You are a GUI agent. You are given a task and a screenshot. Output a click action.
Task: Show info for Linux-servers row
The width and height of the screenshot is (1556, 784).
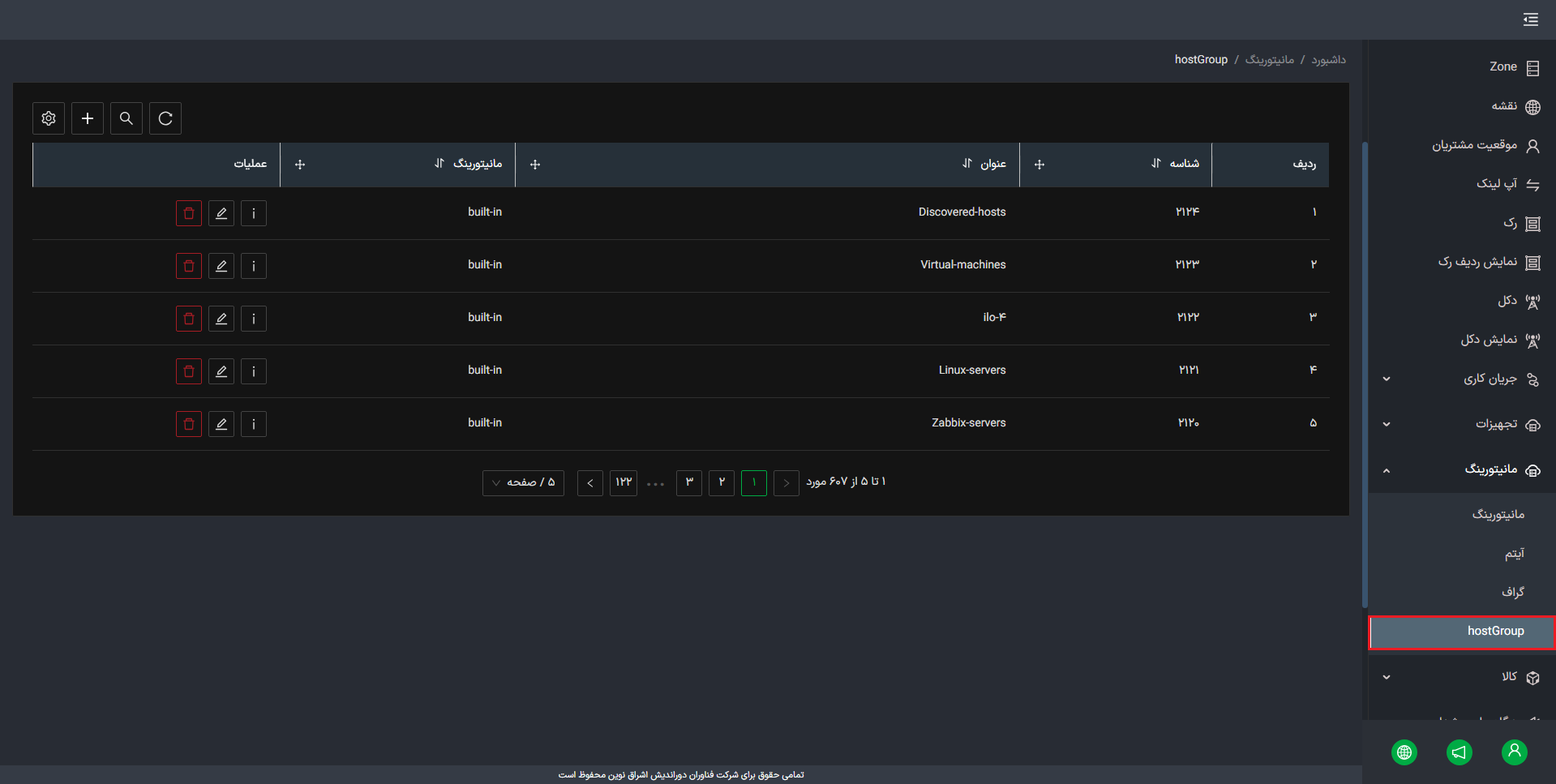click(x=254, y=371)
